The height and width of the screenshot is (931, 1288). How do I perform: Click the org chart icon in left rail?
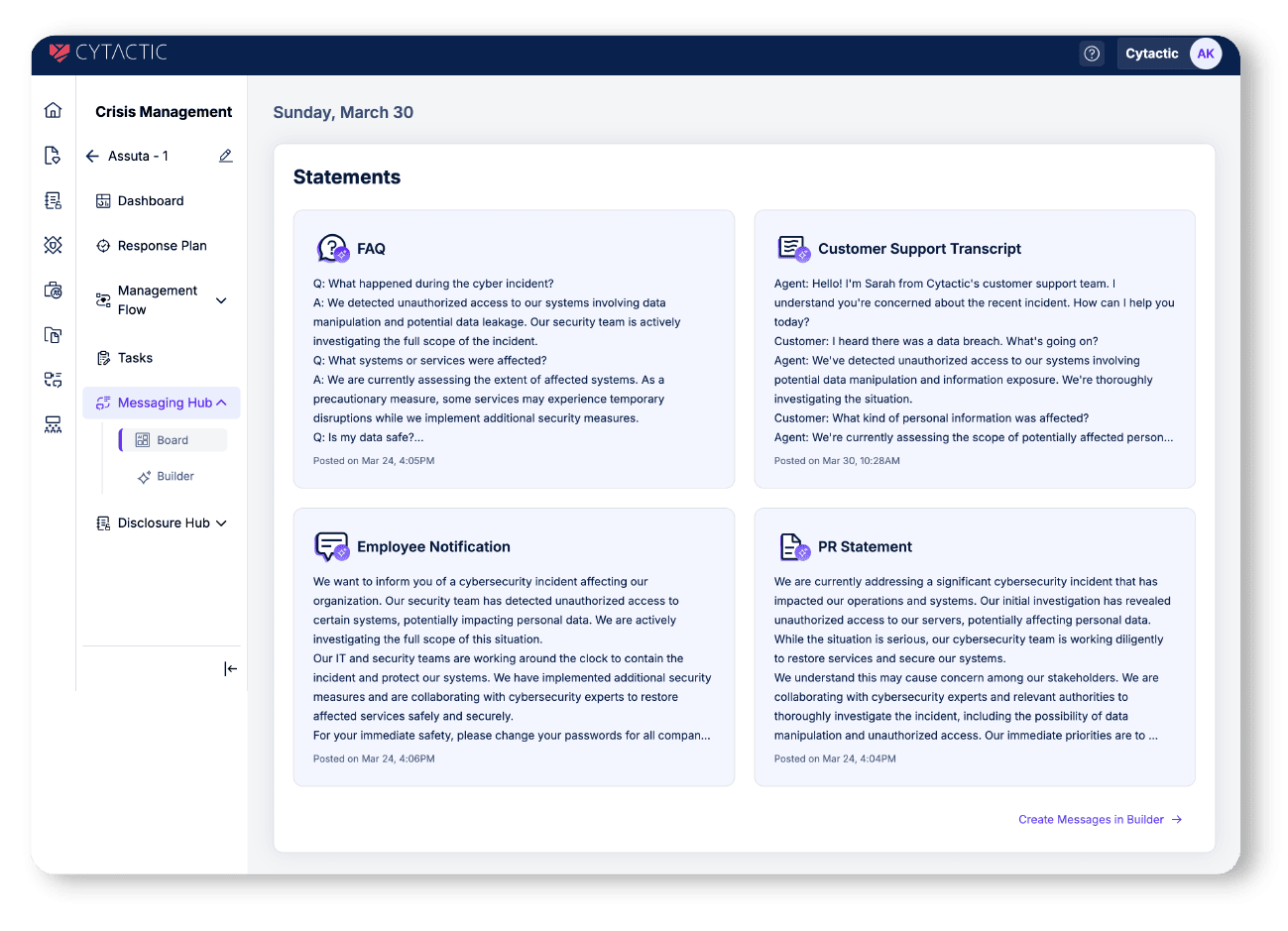tap(54, 424)
